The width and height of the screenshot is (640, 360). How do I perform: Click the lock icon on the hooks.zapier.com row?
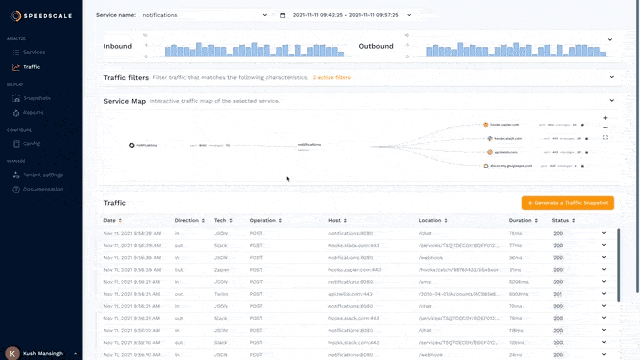click(582, 125)
